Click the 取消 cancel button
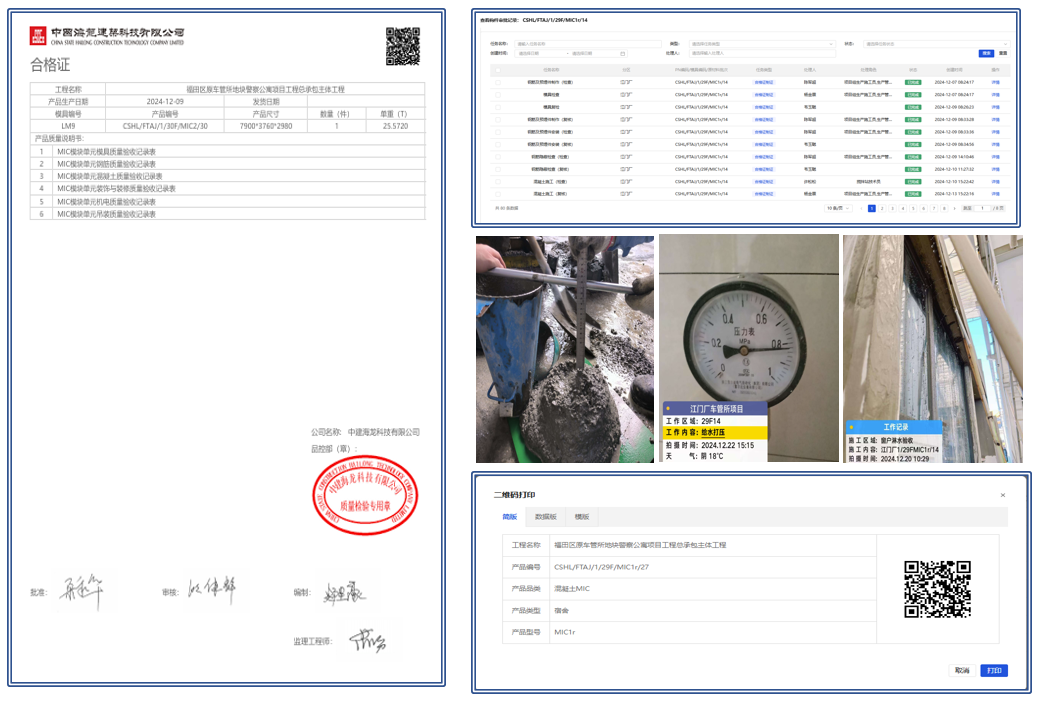Image resolution: width=1037 pixels, height=705 pixels. coord(962,671)
